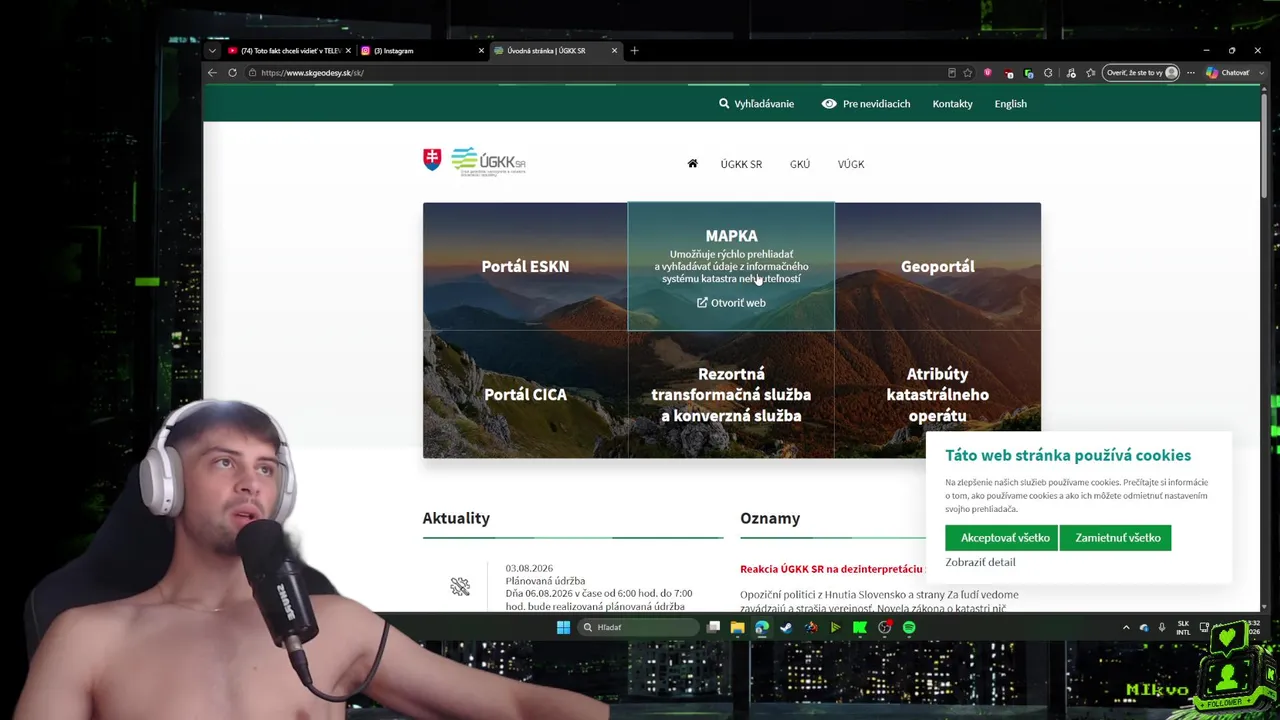The height and width of the screenshot is (720, 1280).
Task: Go back with the browser back arrow
Action: (x=212, y=72)
